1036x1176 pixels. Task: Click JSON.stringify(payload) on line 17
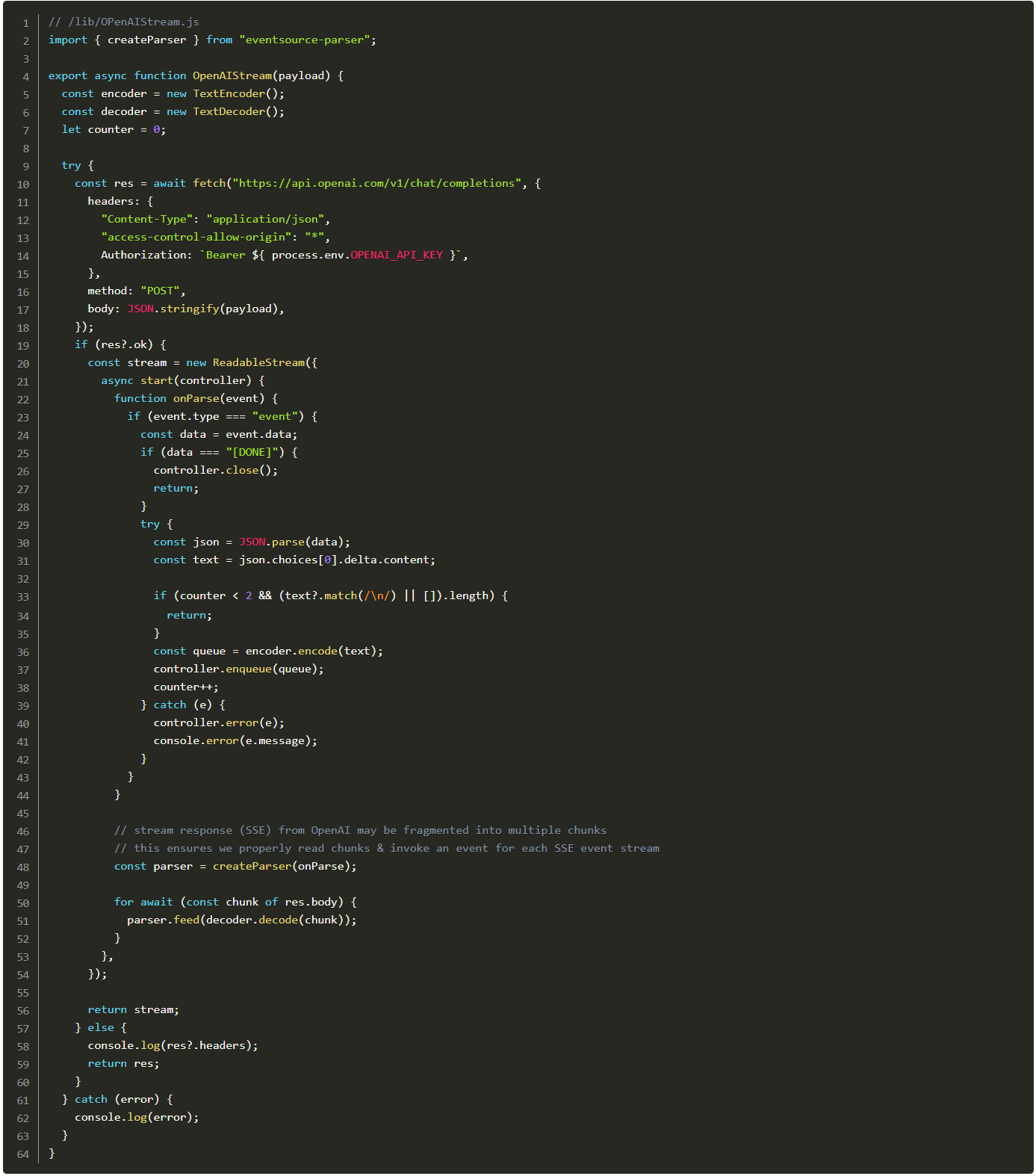pos(202,309)
